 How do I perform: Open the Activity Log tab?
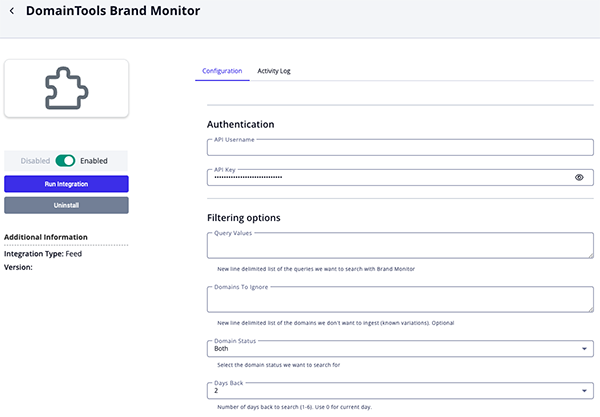[274, 71]
